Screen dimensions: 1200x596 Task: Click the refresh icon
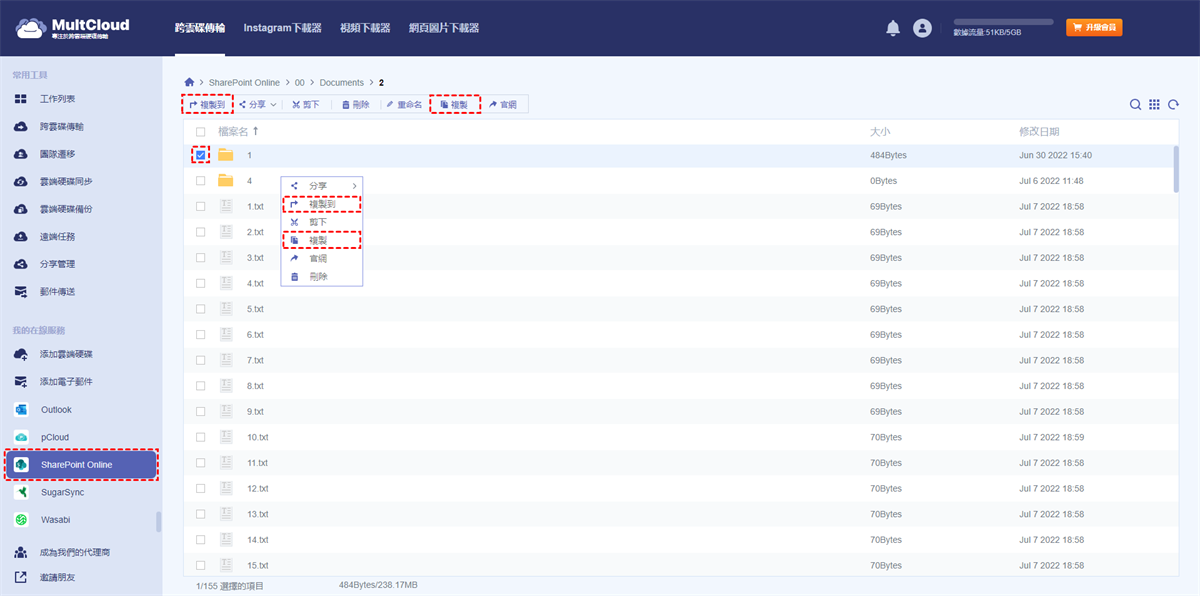click(1173, 104)
